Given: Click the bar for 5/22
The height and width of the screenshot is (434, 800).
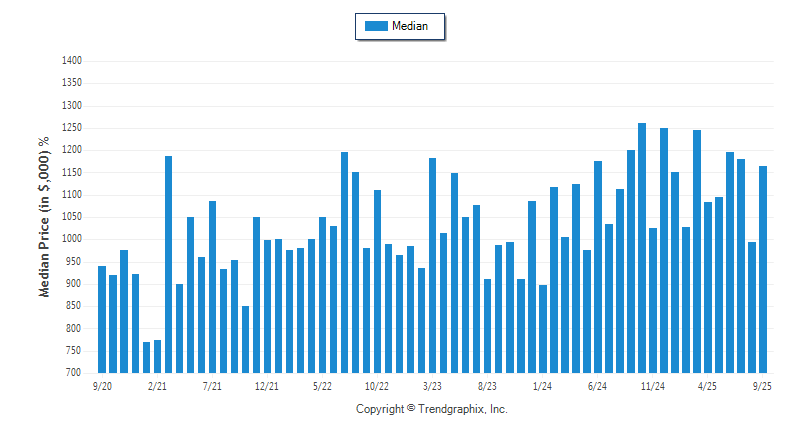Looking at the screenshot, I should [322, 295].
